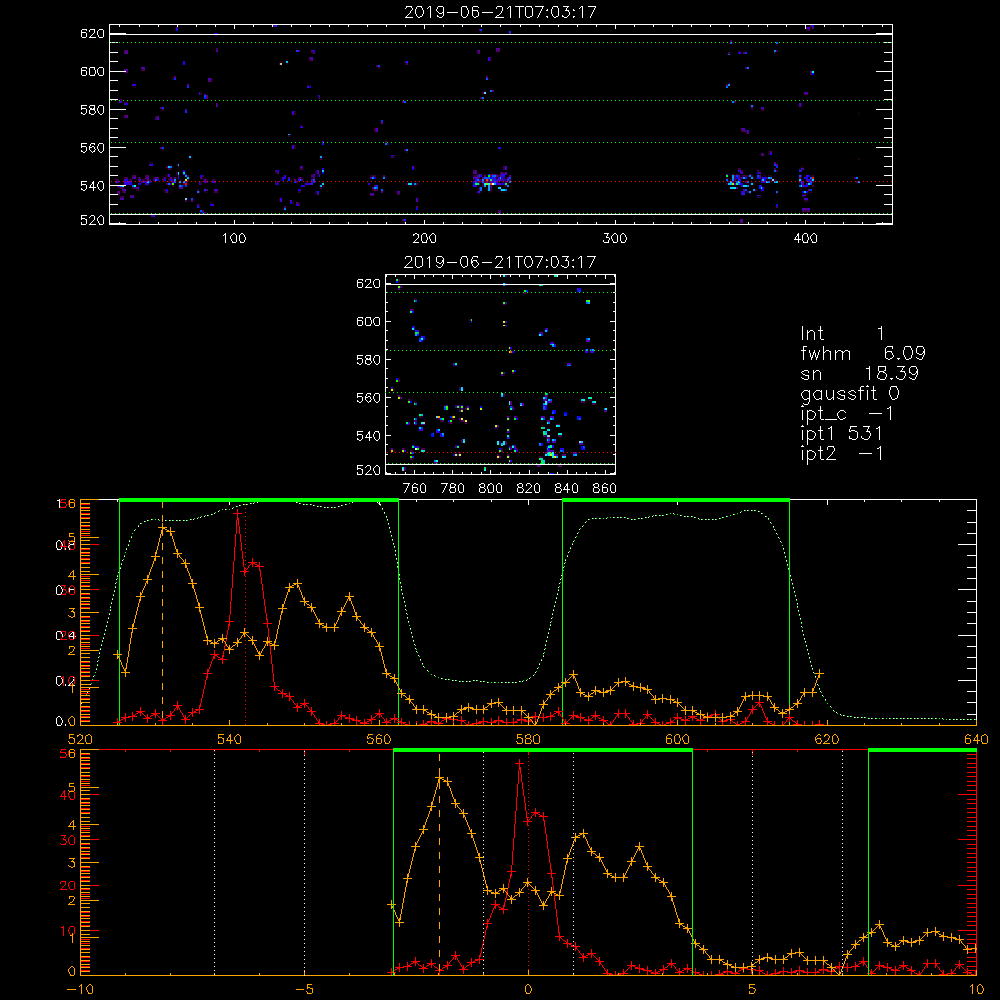1000x1000 pixels.
Task: Click the red dotted vertical line at zero in bottom plot
Action: pos(528,864)
